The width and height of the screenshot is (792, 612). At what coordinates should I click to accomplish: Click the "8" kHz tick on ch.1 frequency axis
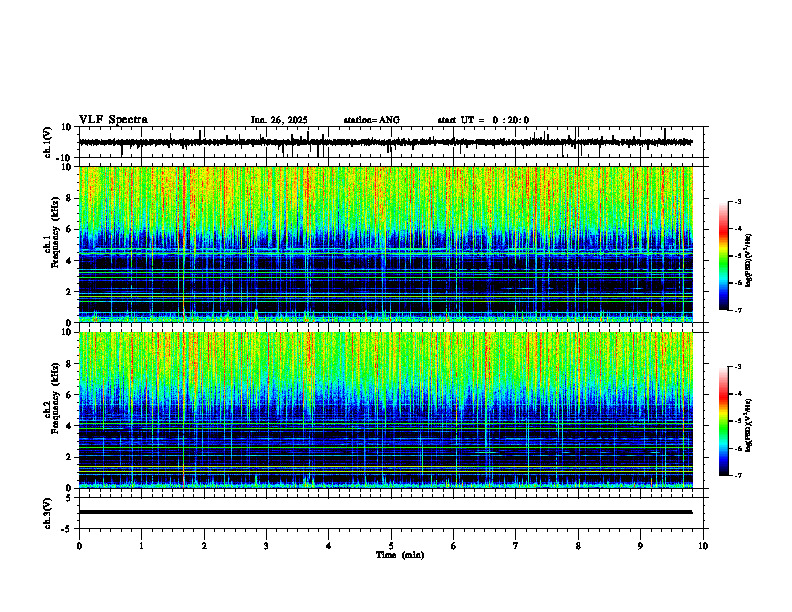point(68,198)
